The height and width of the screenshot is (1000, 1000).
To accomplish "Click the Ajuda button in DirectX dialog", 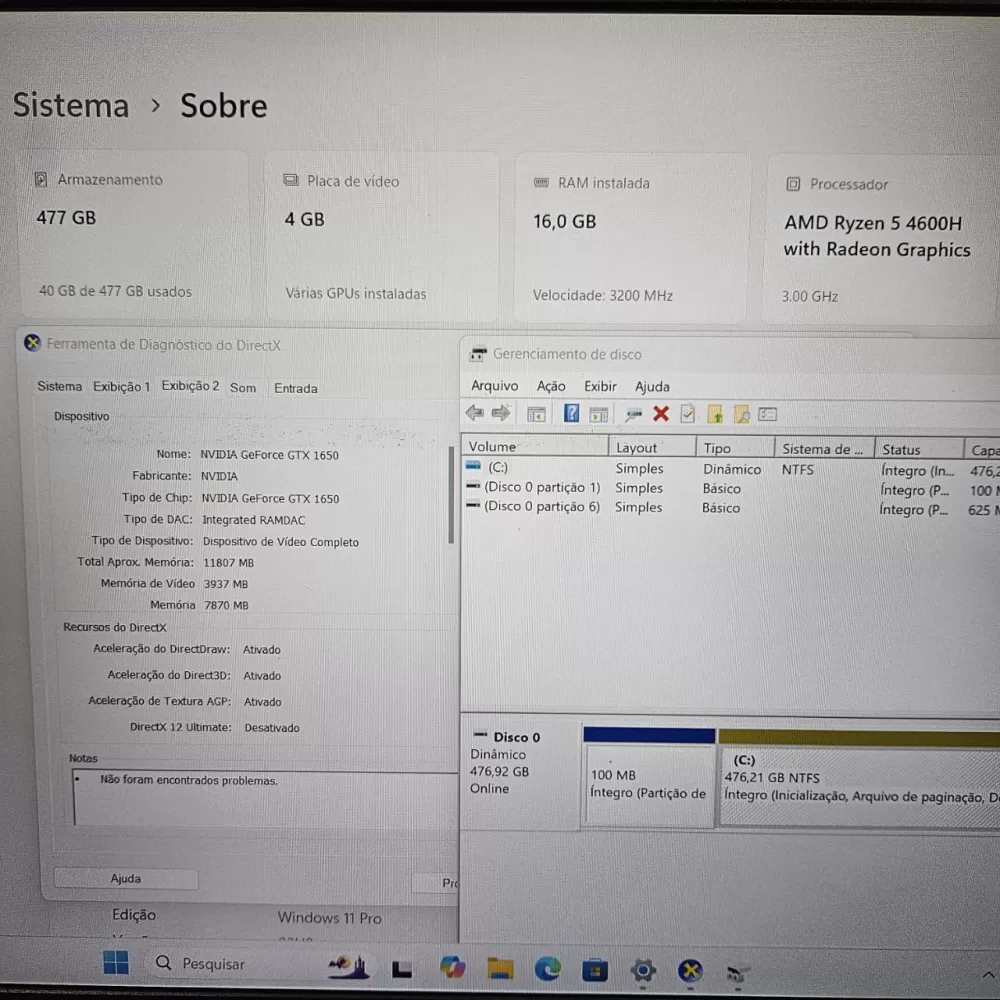I will (126, 878).
